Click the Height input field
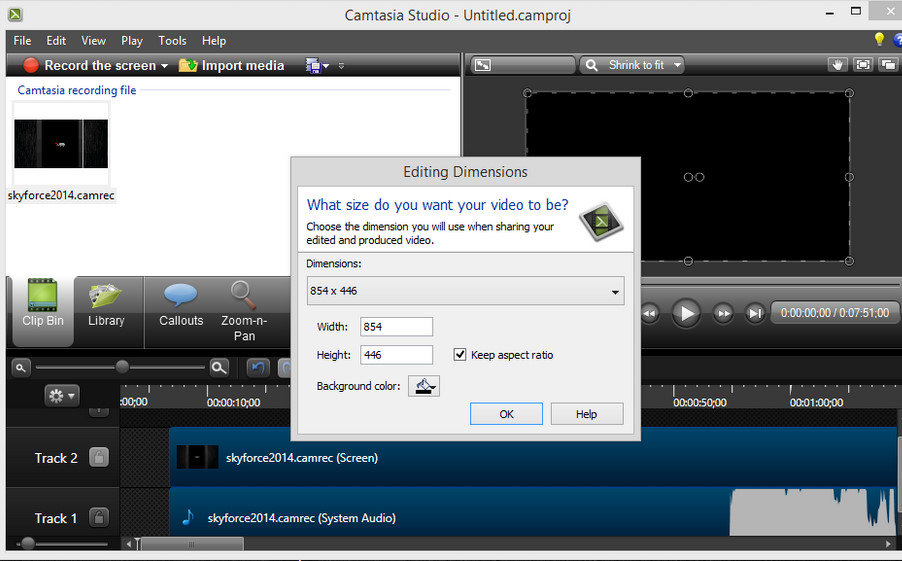902x561 pixels. 396,355
